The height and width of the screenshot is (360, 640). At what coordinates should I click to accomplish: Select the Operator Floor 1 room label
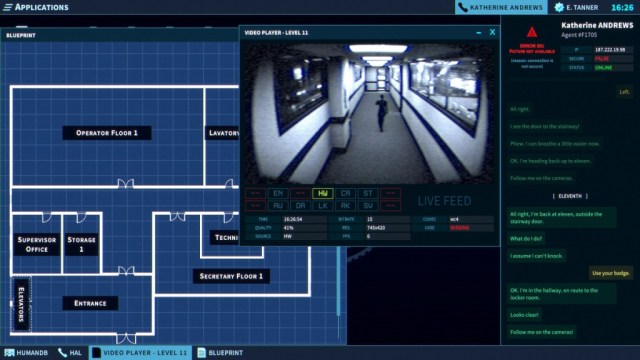107,133
